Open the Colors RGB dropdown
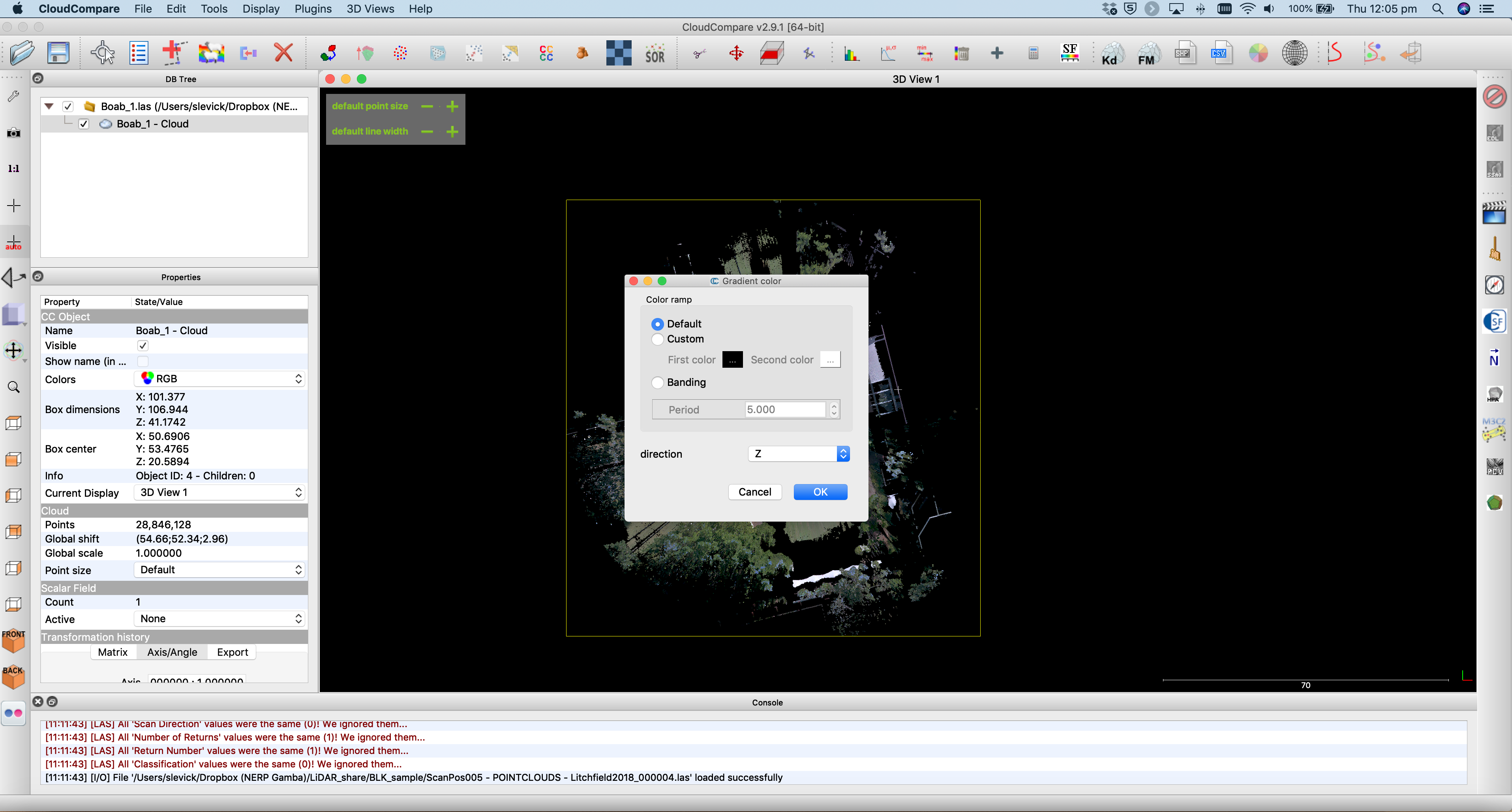This screenshot has width=1512, height=812. [x=219, y=379]
